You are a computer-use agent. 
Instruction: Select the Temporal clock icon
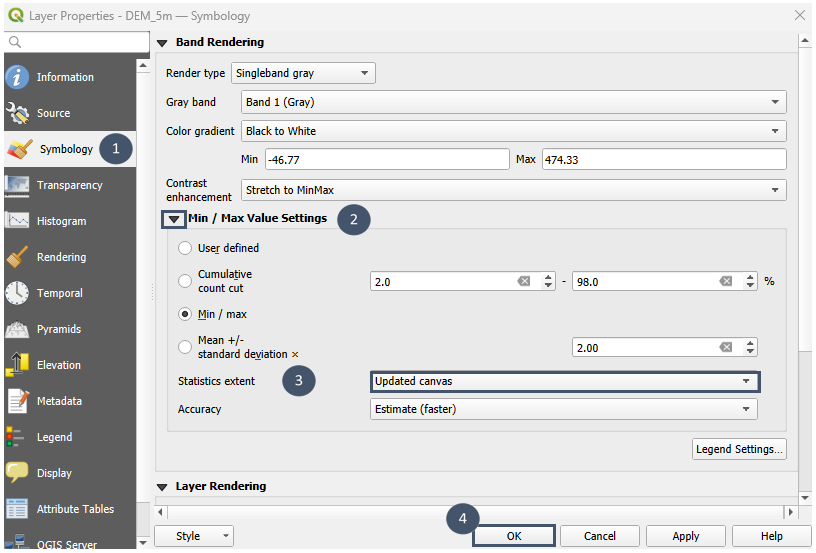click(x=18, y=293)
